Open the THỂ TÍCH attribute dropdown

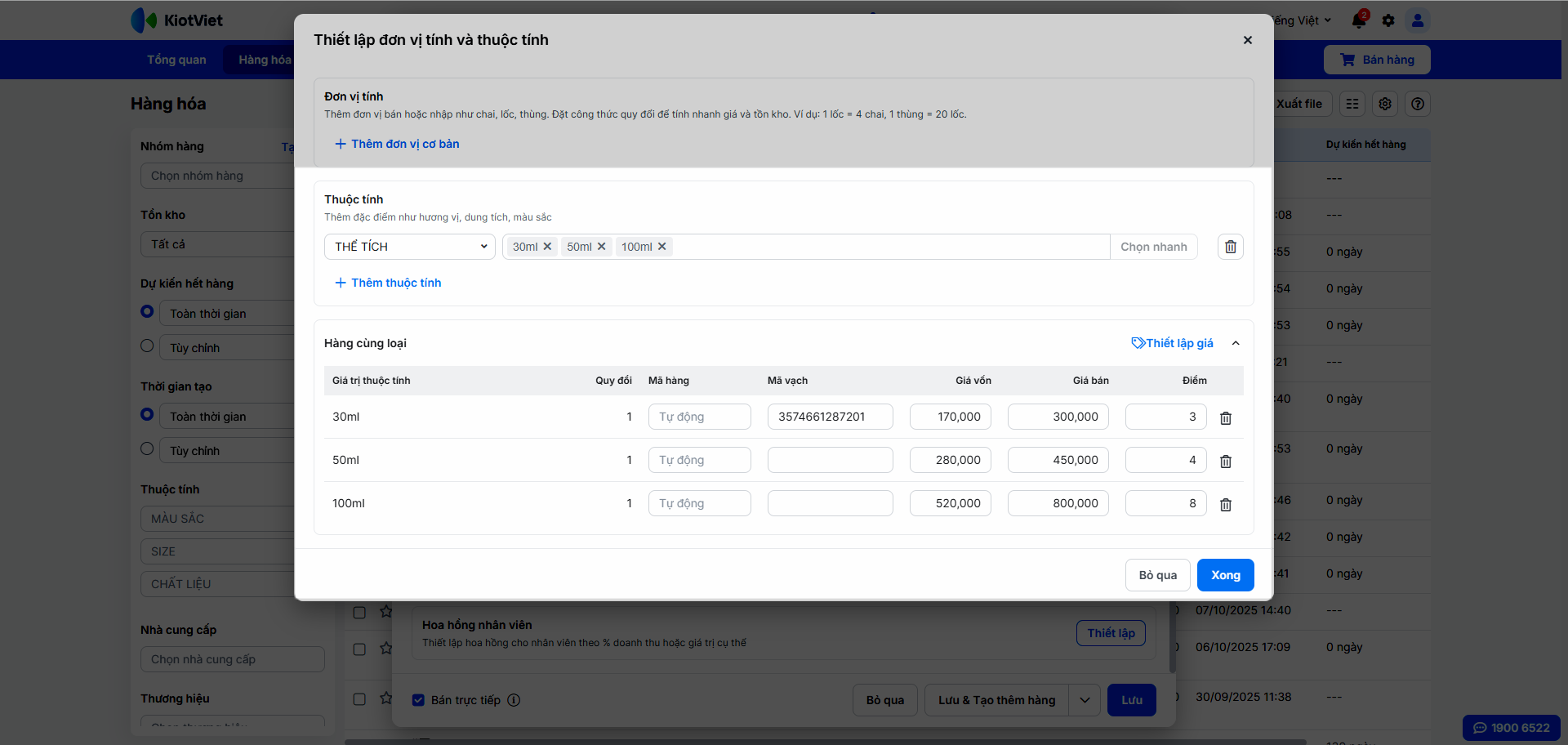pos(409,247)
